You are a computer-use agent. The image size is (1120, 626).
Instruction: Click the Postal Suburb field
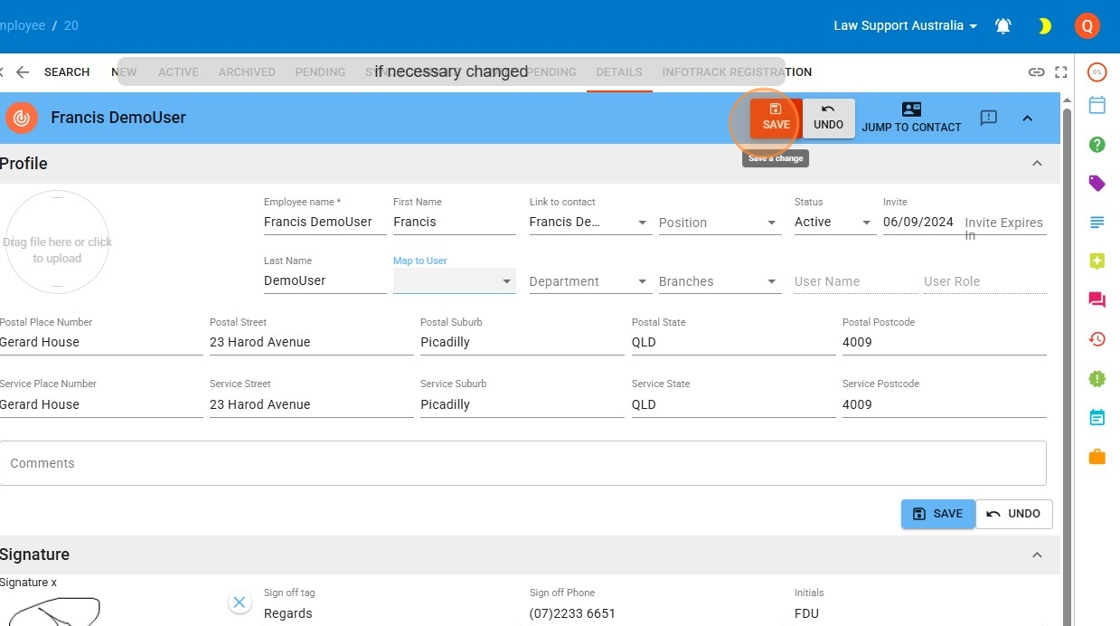coord(522,342)
